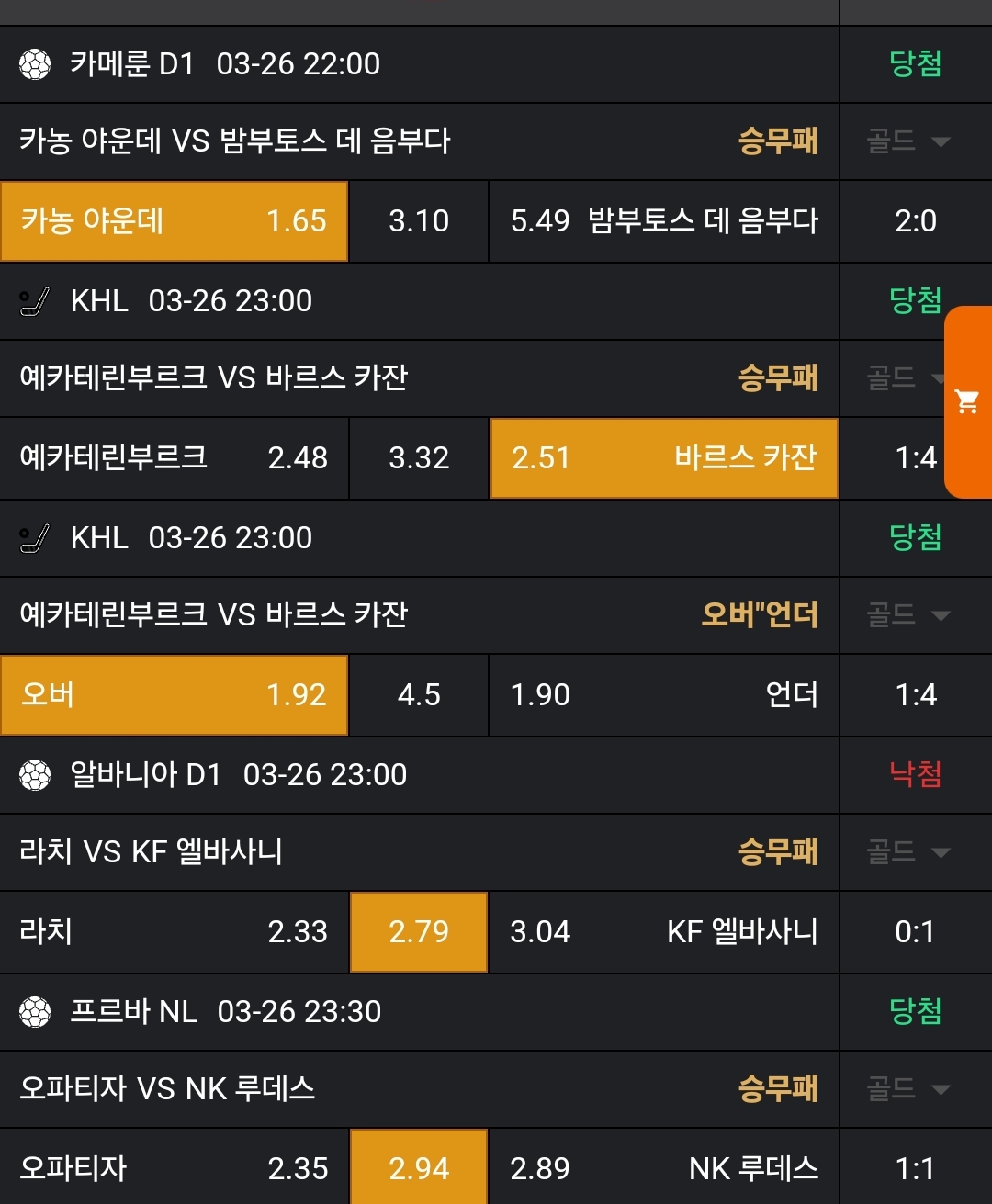992x1204 pixels.
Task: Click the soccer ball icon beside 프르바 NL
Action: click(x=35, y=1012)
